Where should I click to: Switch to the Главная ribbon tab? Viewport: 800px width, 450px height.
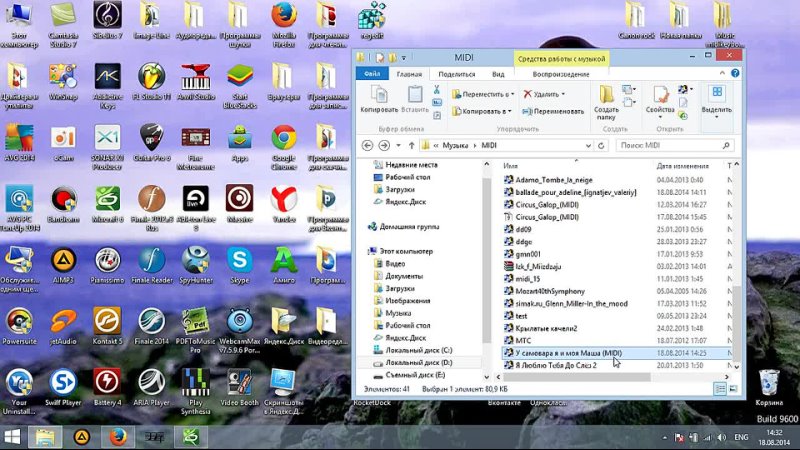409,74
